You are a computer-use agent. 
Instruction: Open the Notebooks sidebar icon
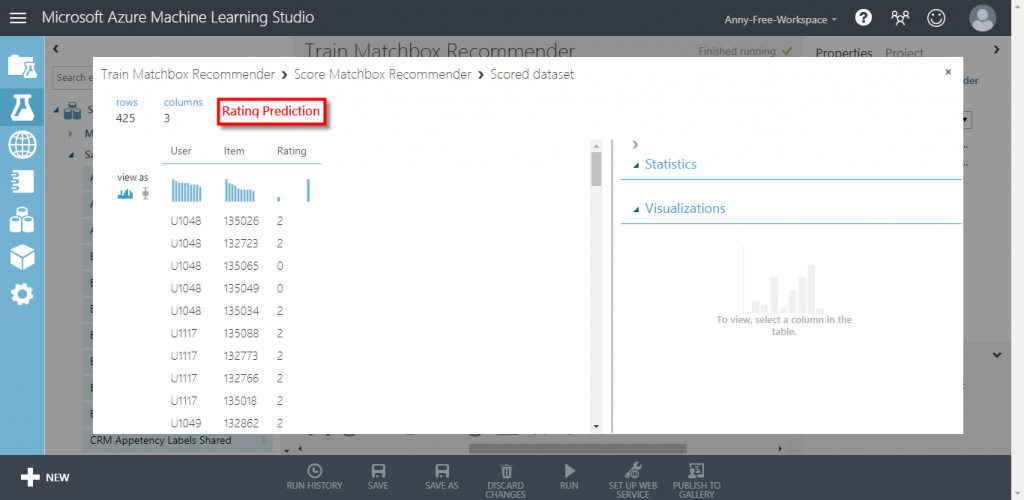click(22, 181)
